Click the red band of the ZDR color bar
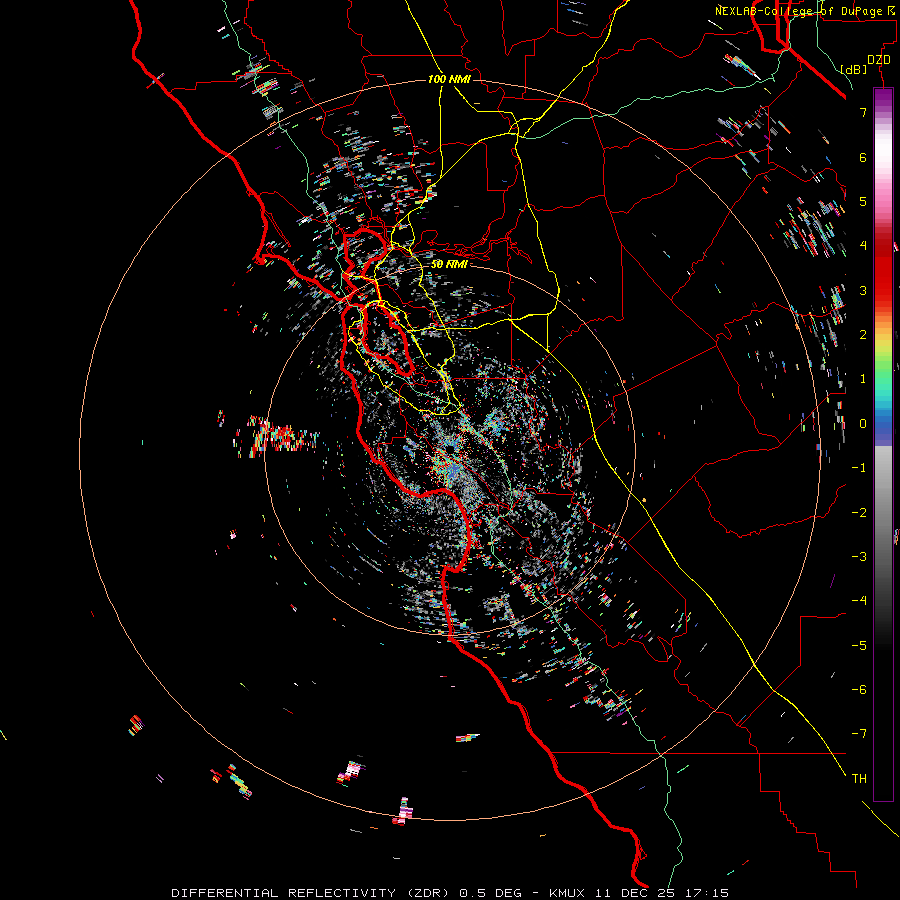The width and height of the screenshot is (900, 900). 883,276
